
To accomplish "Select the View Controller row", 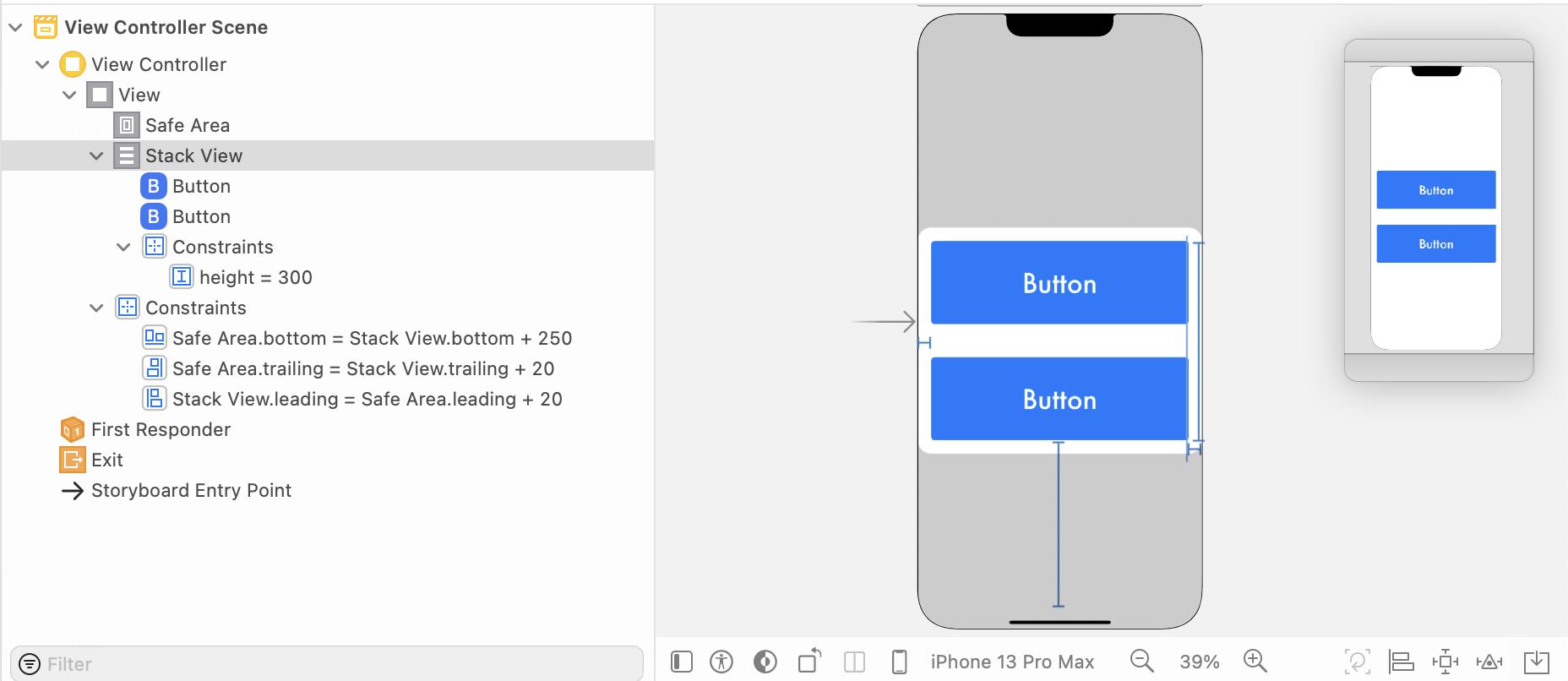I will [x=328, y=64].
